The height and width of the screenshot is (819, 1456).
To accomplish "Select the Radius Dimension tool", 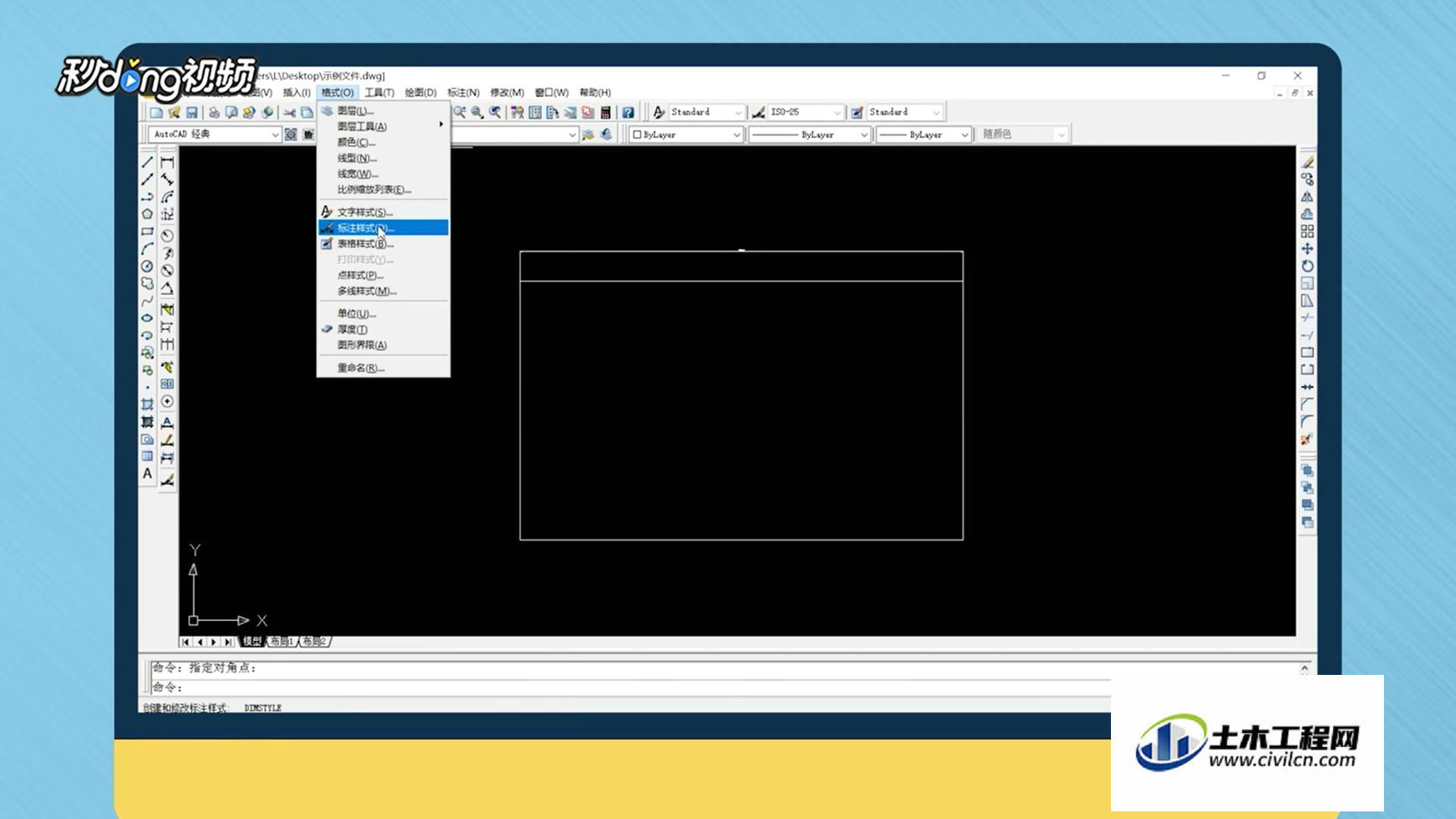I will (x=168, y=236).
